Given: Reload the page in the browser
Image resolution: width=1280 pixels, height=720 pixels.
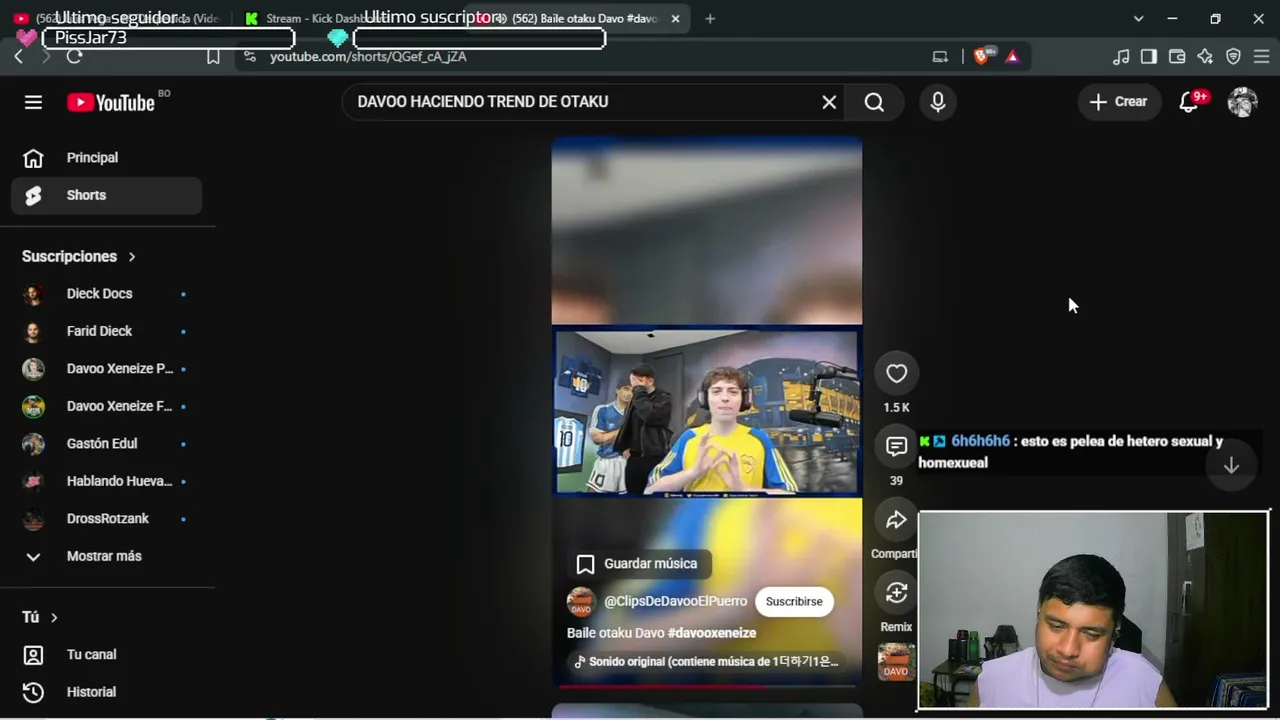Looking at the screenshot, I should (74, 57).
